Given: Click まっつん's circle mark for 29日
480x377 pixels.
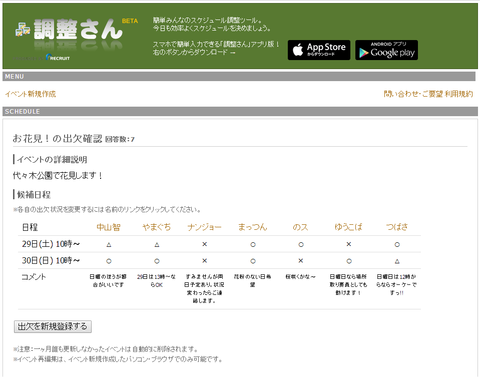Looking at the screenshot, I should tap(253, 245).
